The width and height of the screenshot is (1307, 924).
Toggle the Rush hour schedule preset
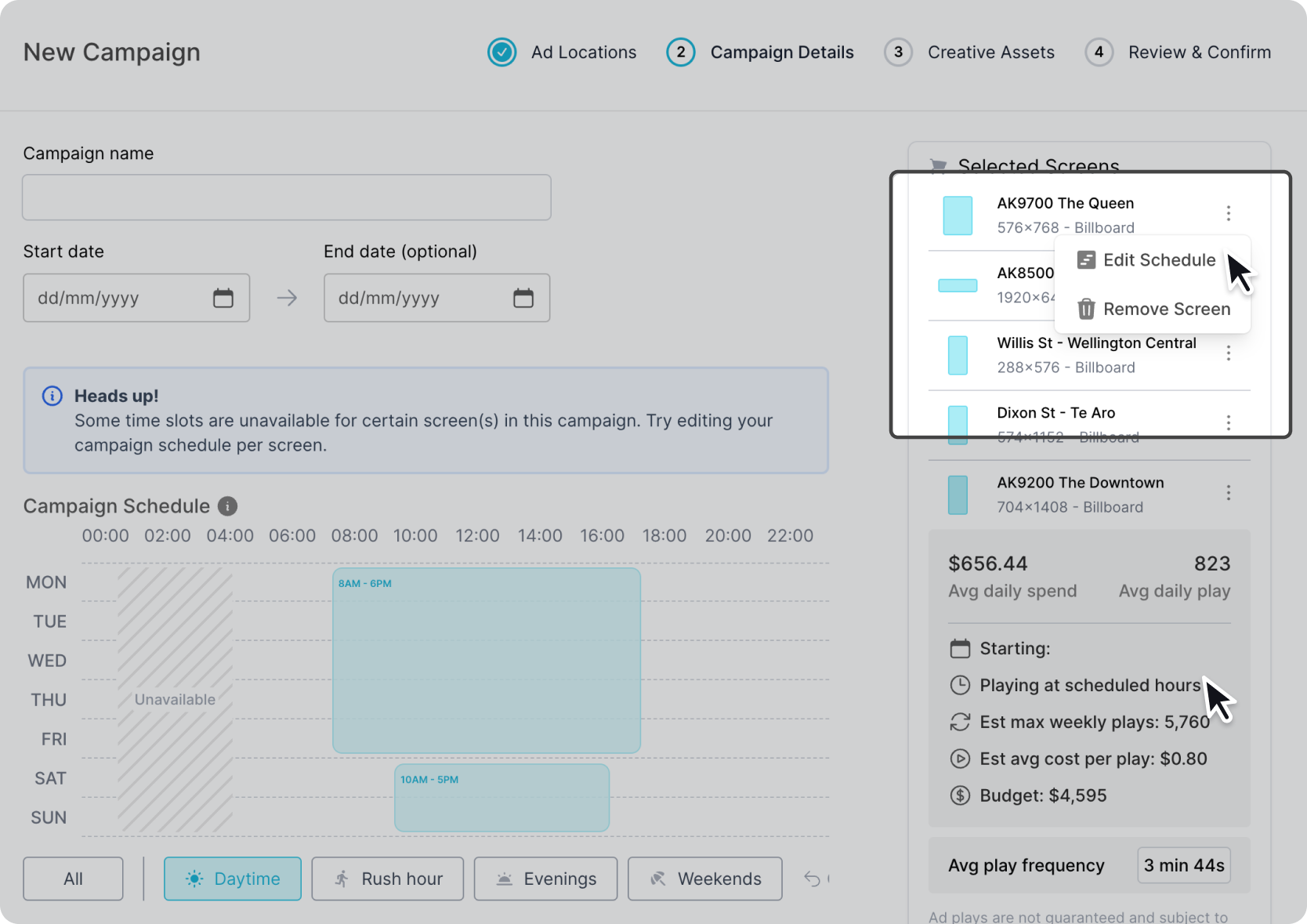tap(388, 879)
